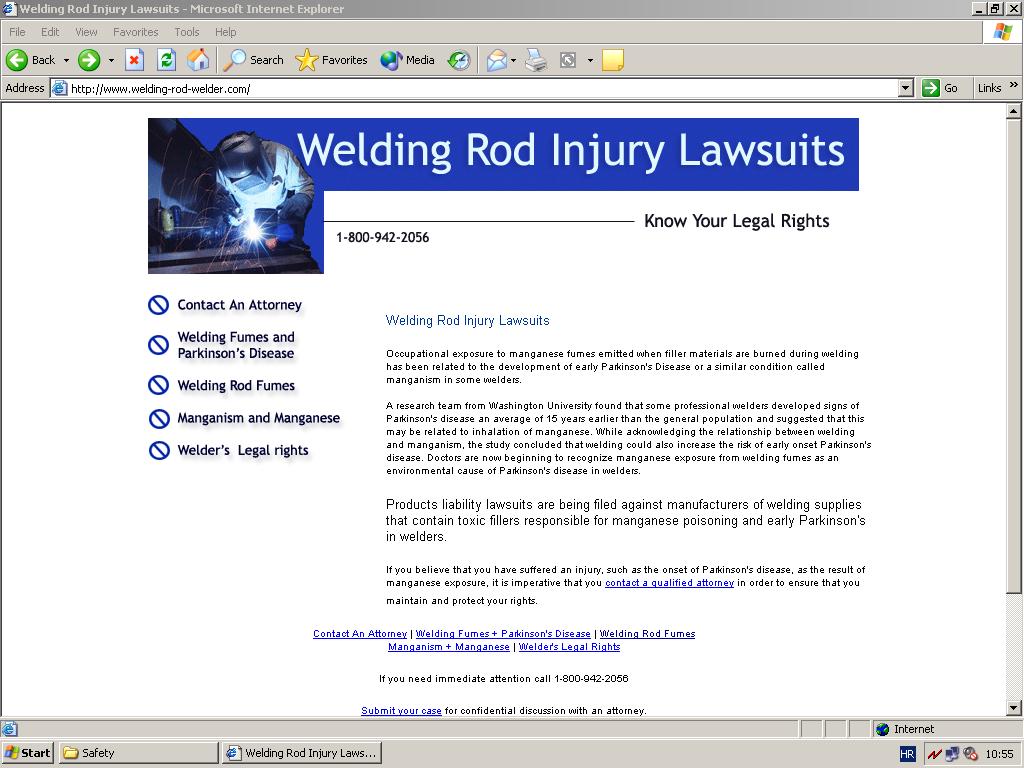Open the Favorites star button
This screenshot has height=768, width=1024.
pyautogui.click(x=331, y=60)
